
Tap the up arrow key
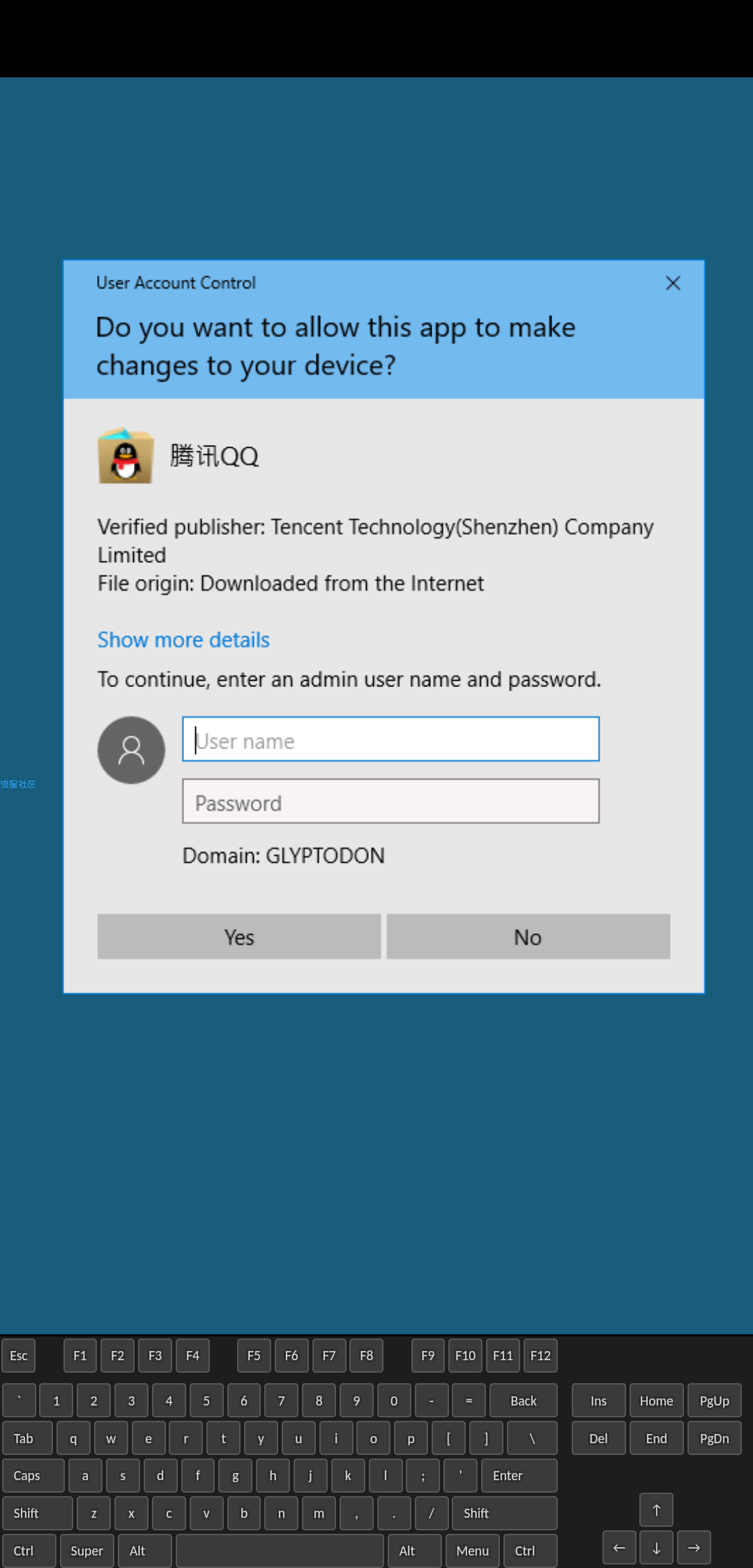(656, 1510)
